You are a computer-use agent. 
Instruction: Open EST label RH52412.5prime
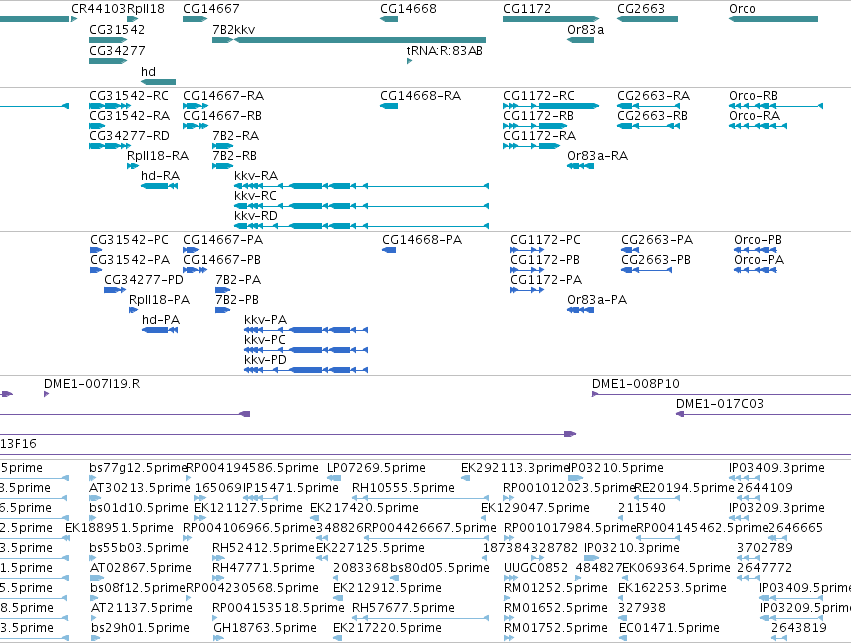pyautogui.click(x=263, y=549)
